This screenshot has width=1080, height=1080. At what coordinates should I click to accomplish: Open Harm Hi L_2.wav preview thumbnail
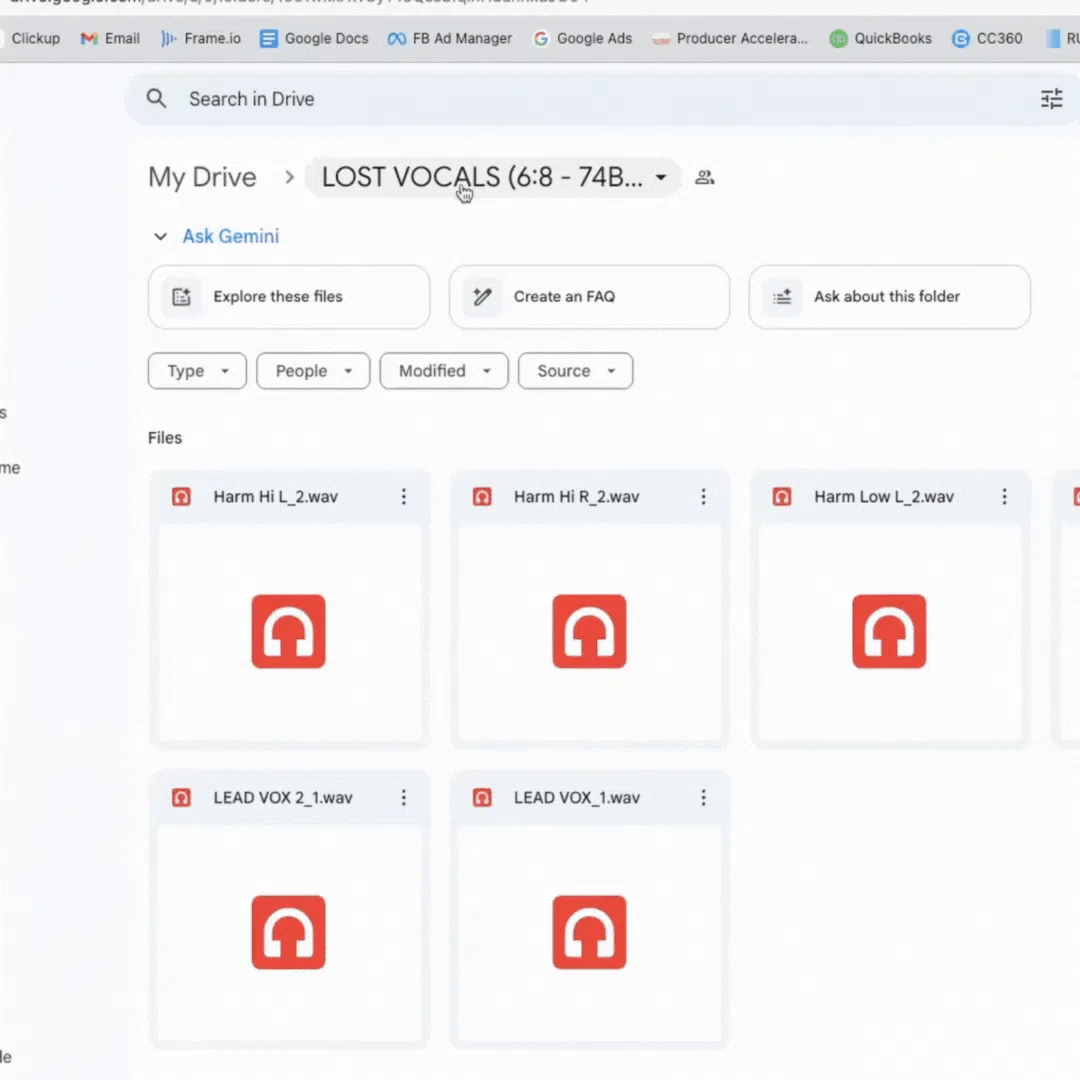coord(289,632)
